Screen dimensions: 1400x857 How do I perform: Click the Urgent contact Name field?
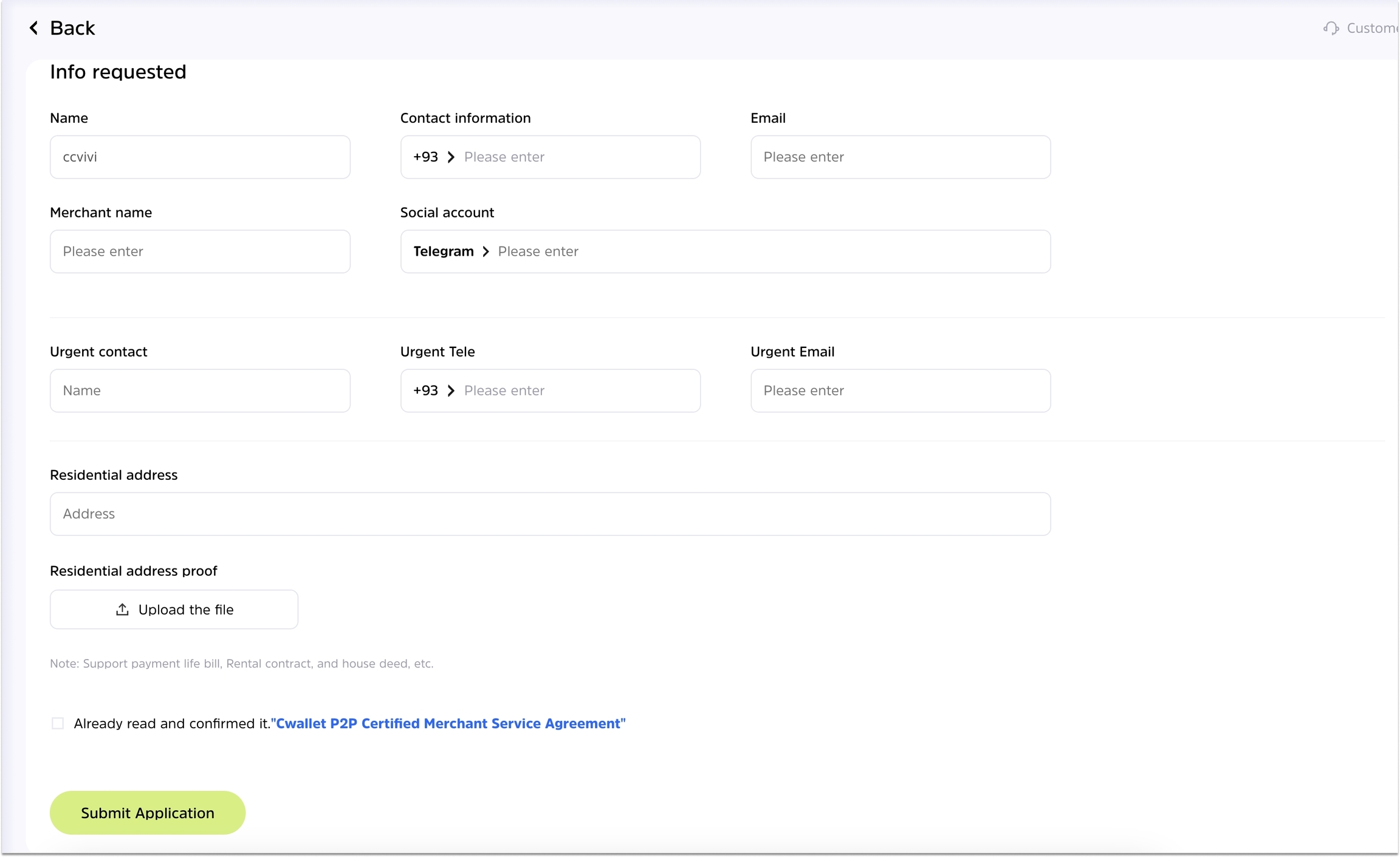(x=200, y=391)
